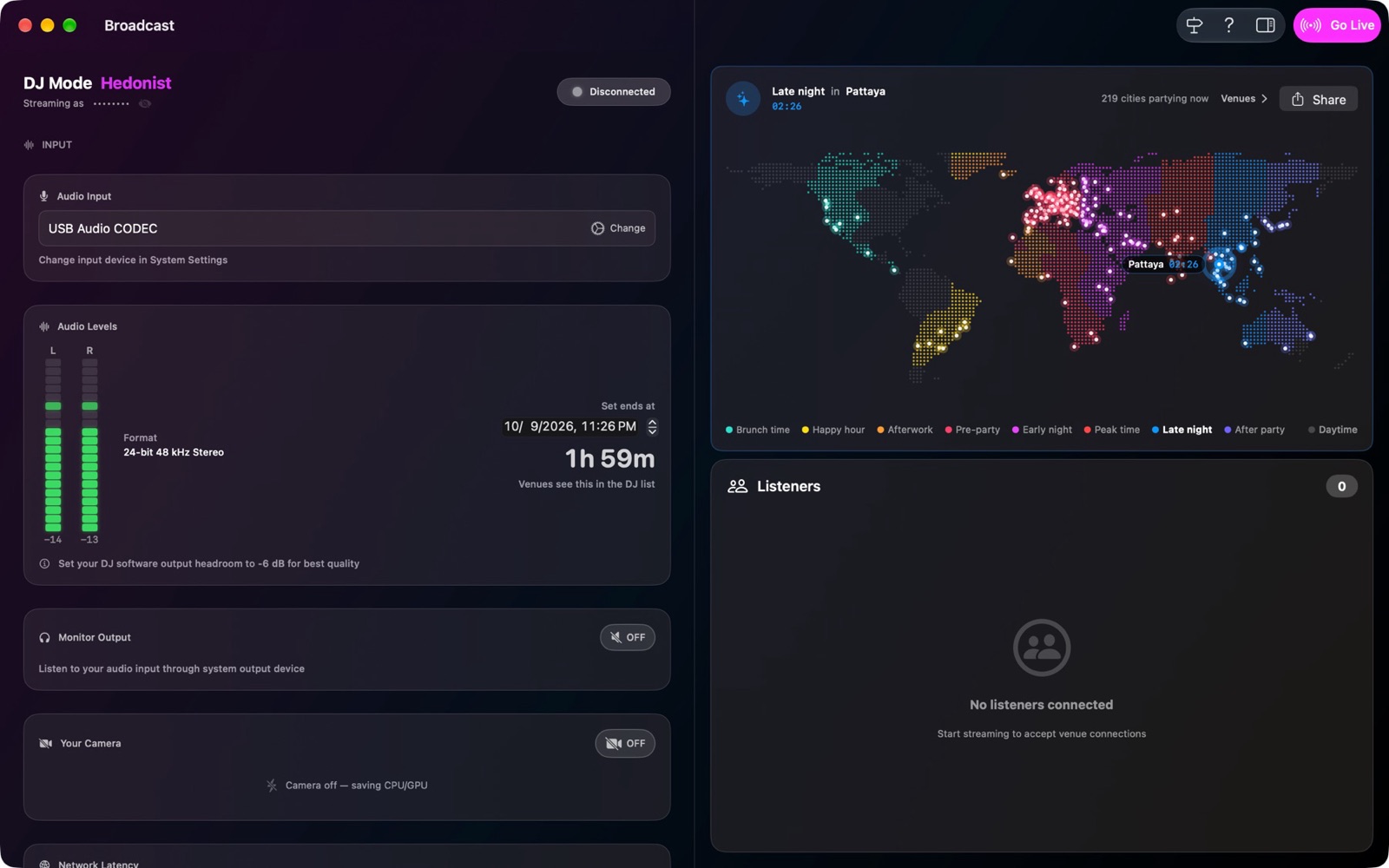Click the microphone Audio Input icon
The width and height of the screenshot is (1389, 868).
44,196
